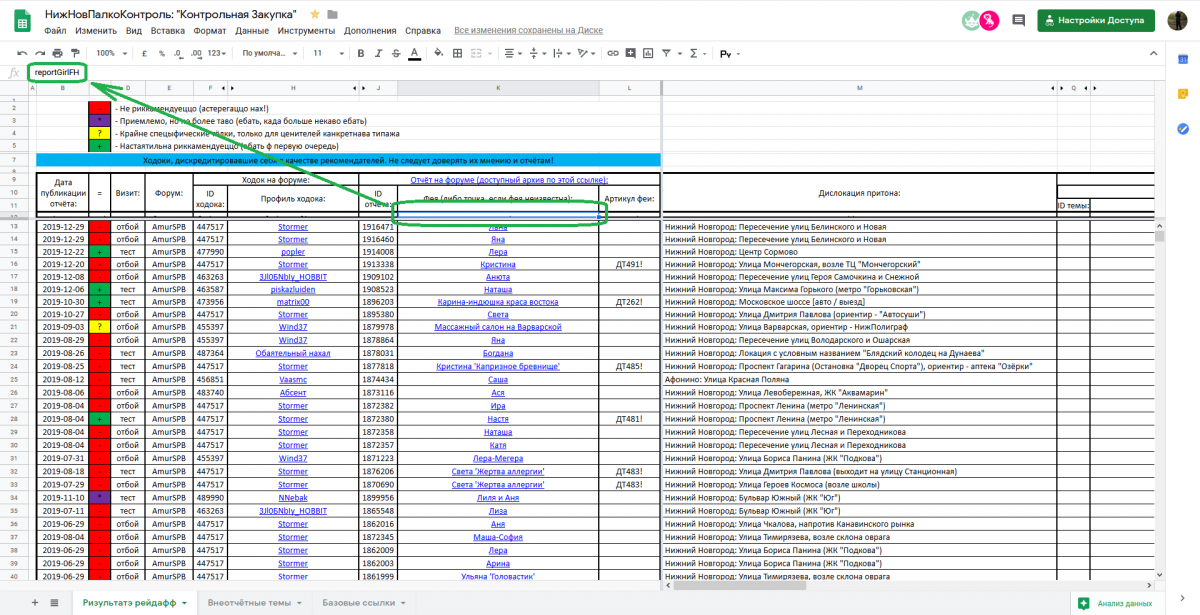Toggle Bold formatting
This screenshot has width=1200, height=615.
coord(360,53)
